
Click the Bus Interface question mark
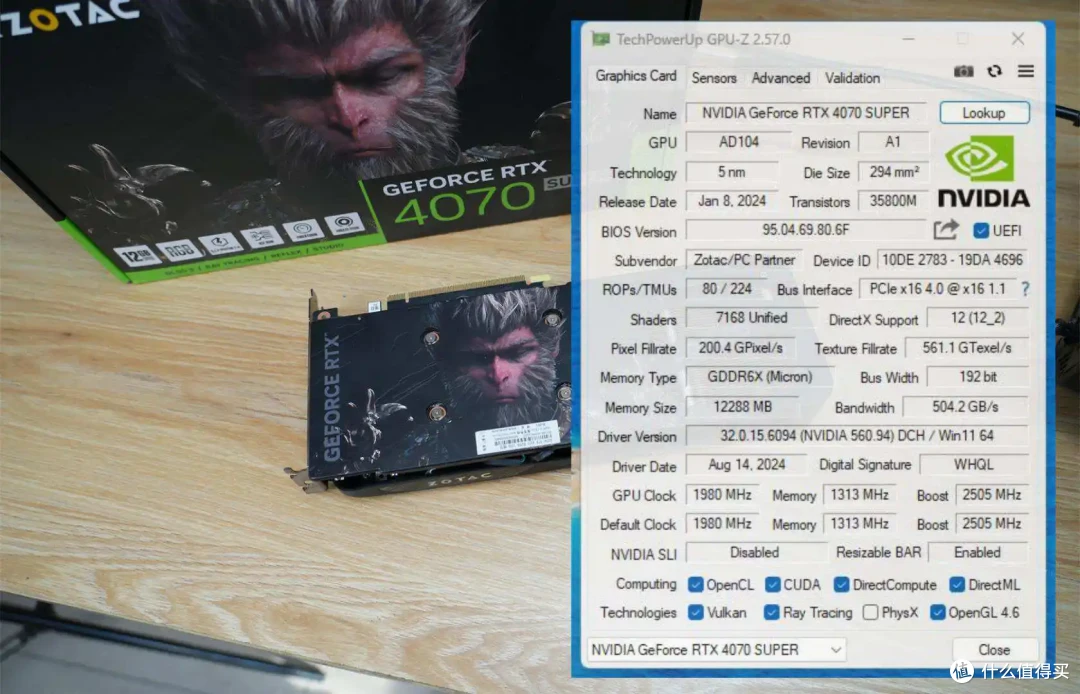tap(1025, 289)
